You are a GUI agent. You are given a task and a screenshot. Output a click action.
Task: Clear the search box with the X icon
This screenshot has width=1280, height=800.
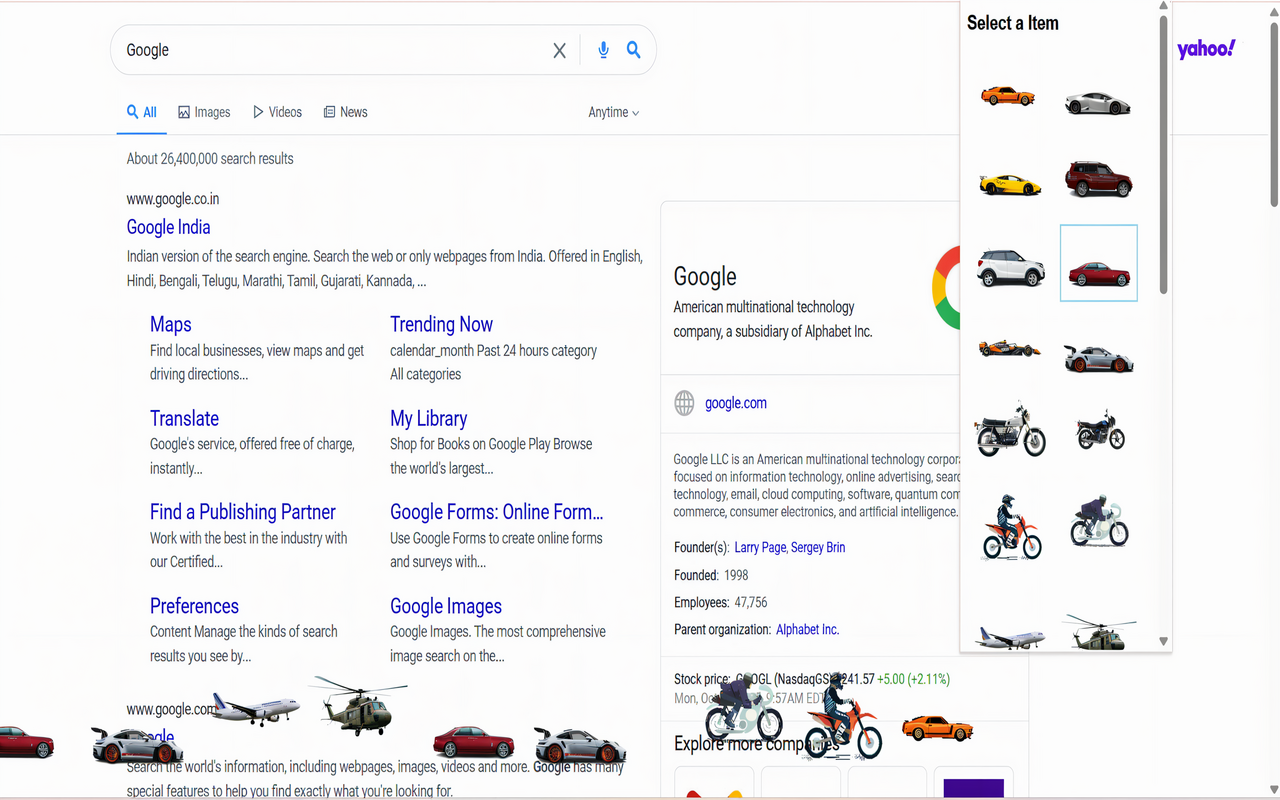click(560, 51)
